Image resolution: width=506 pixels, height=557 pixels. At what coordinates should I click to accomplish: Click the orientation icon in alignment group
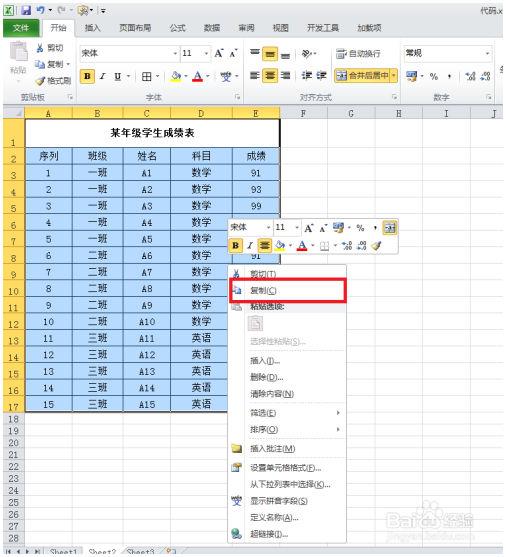(x=306, y=54)
